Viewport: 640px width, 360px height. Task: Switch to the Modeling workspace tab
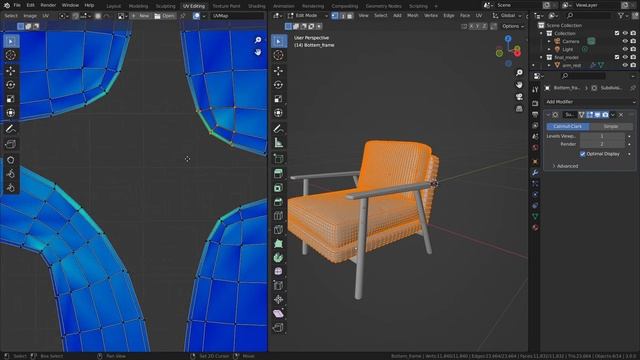click(x=138, y=6)
